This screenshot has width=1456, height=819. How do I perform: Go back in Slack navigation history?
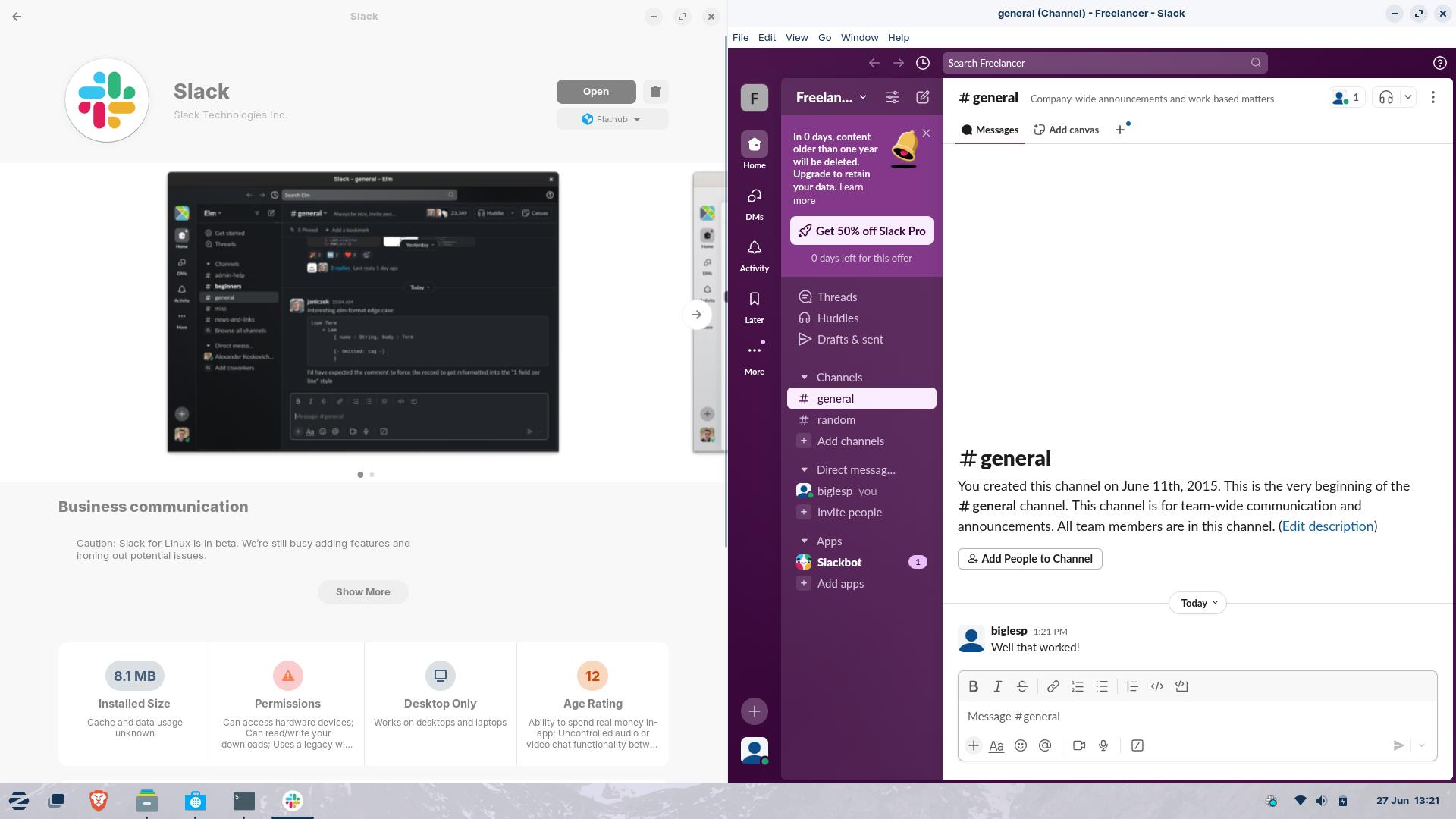tap(874, 63)
